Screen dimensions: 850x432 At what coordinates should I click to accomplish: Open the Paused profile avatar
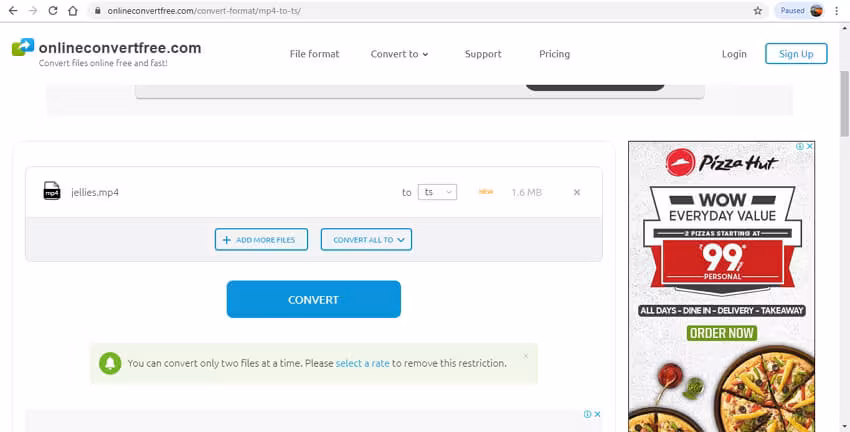pos(816,10)
